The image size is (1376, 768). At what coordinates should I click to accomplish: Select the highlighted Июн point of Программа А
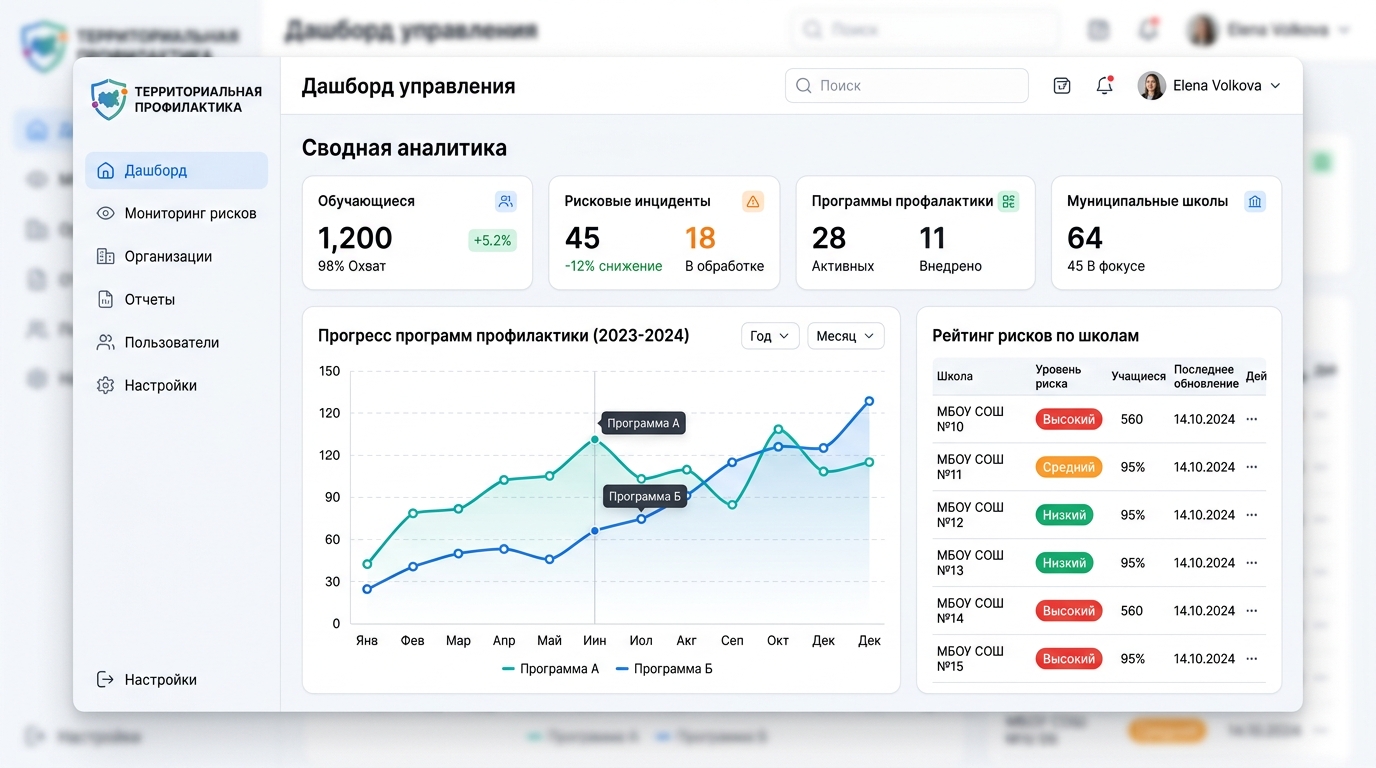[x=595, y=439]
